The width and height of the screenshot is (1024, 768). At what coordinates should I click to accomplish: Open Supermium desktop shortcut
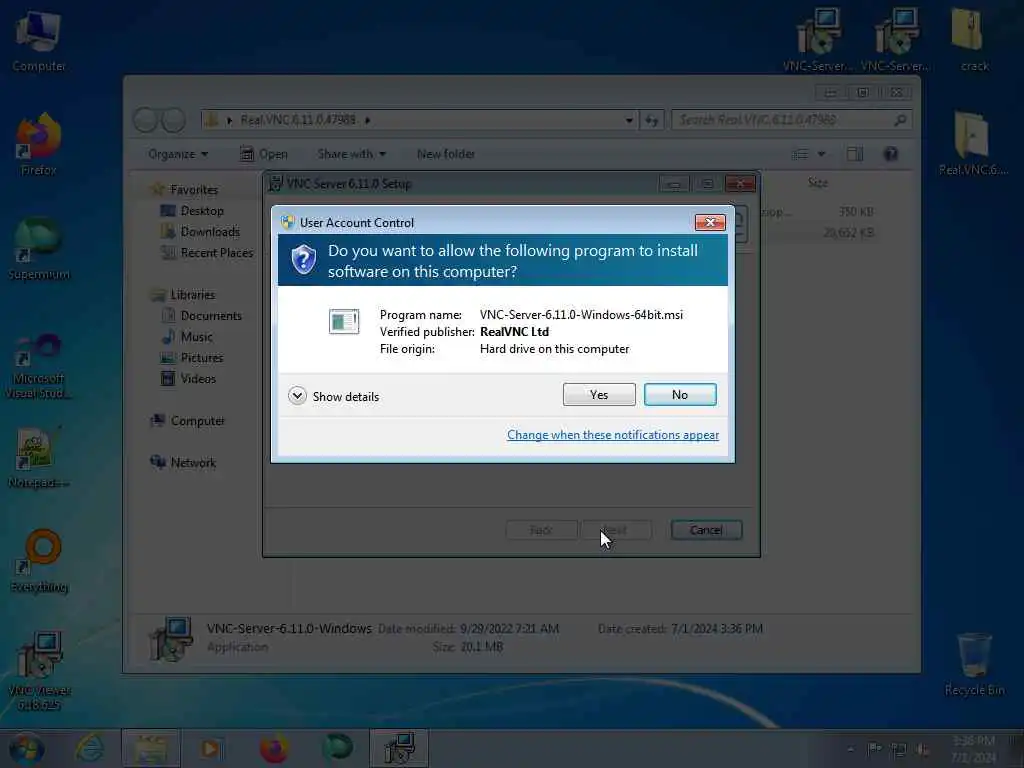coord(39,249)
